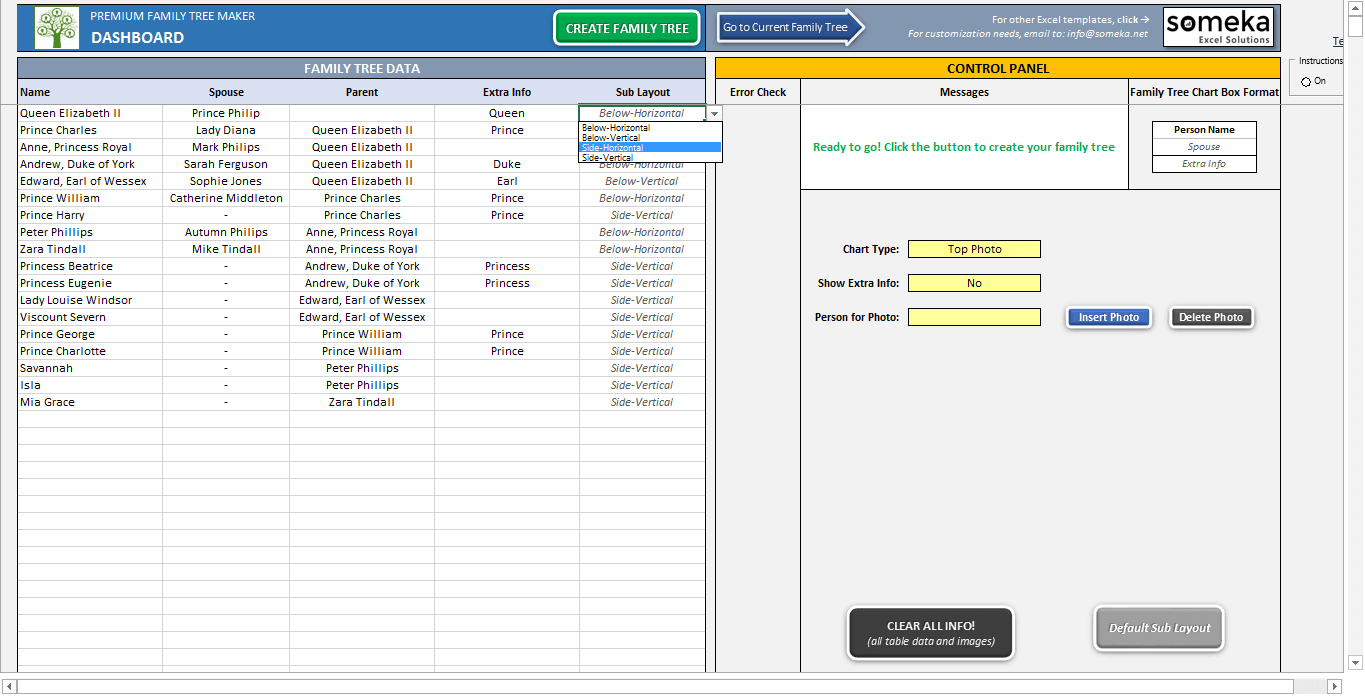Click the spouse cell 'Sophie Jones'

[226, 181]
